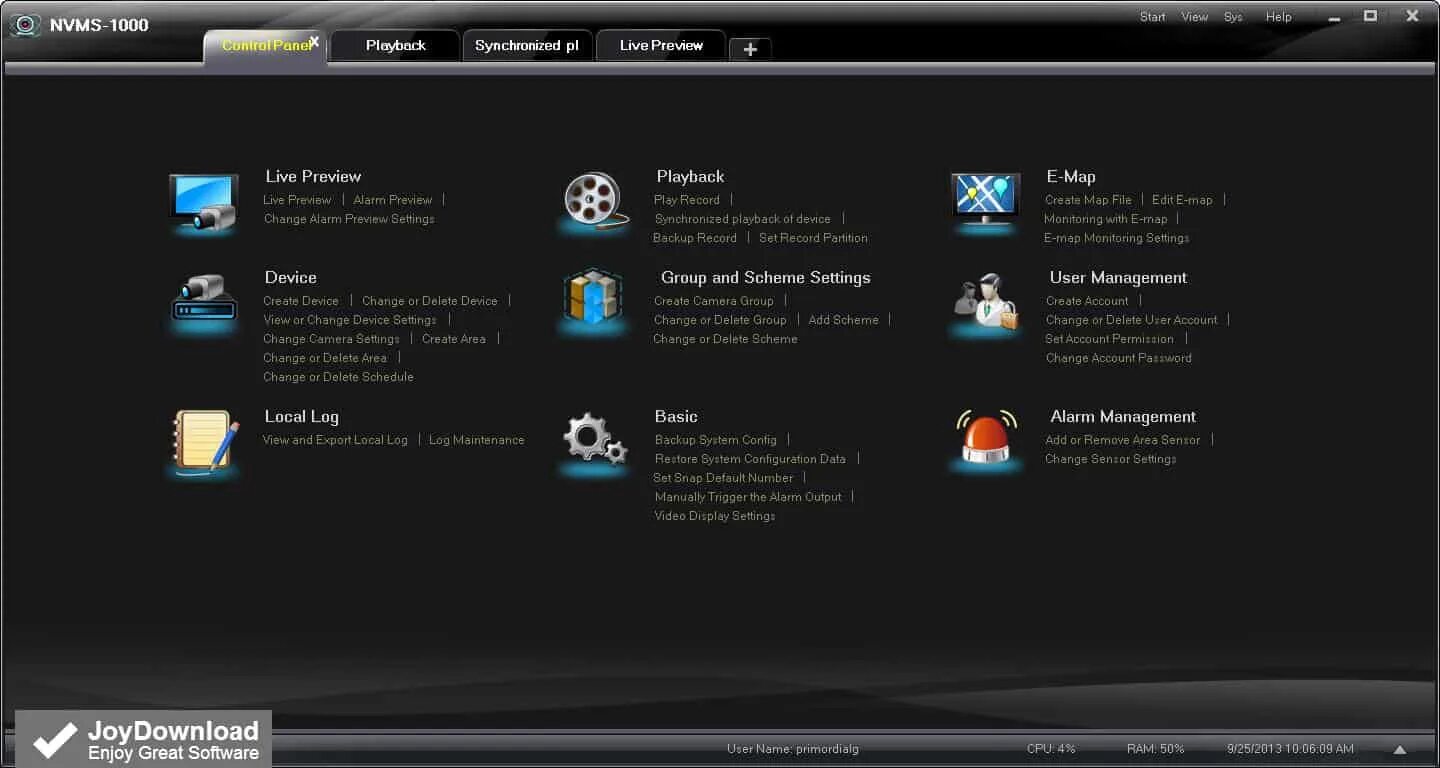Click the Add Scheme link
The image size is (1440, 768).
pyautogui.click(x=844, y=320)
